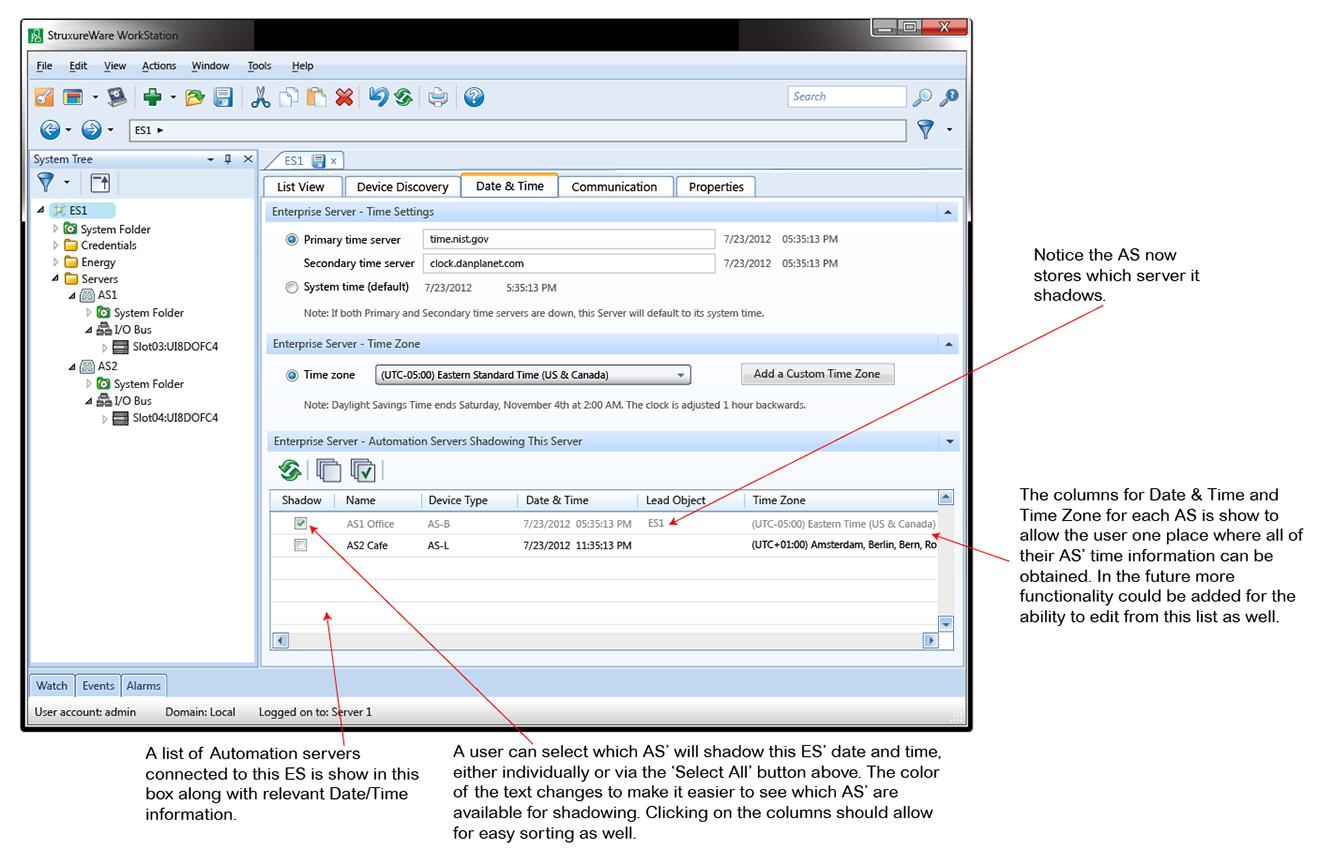
Task: Check the Shadow box for AS2 Cafe
Action: click(x=301, y=546)
